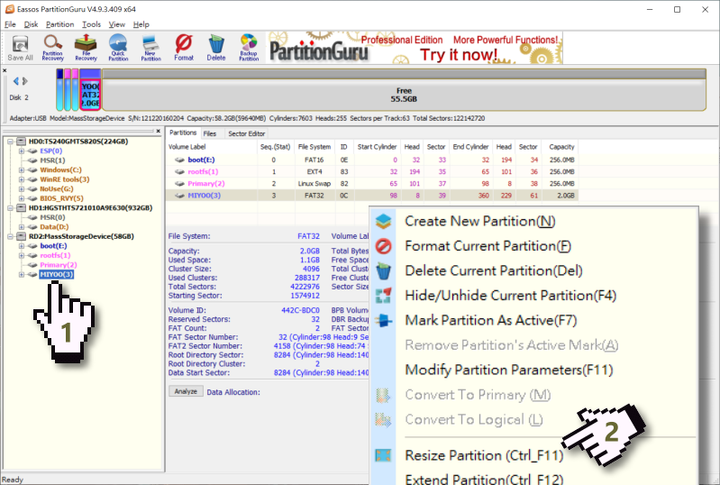Screen dimensions: 720x485
Task: Open the Backup Partition tool
Action: (x=248, y=48)
